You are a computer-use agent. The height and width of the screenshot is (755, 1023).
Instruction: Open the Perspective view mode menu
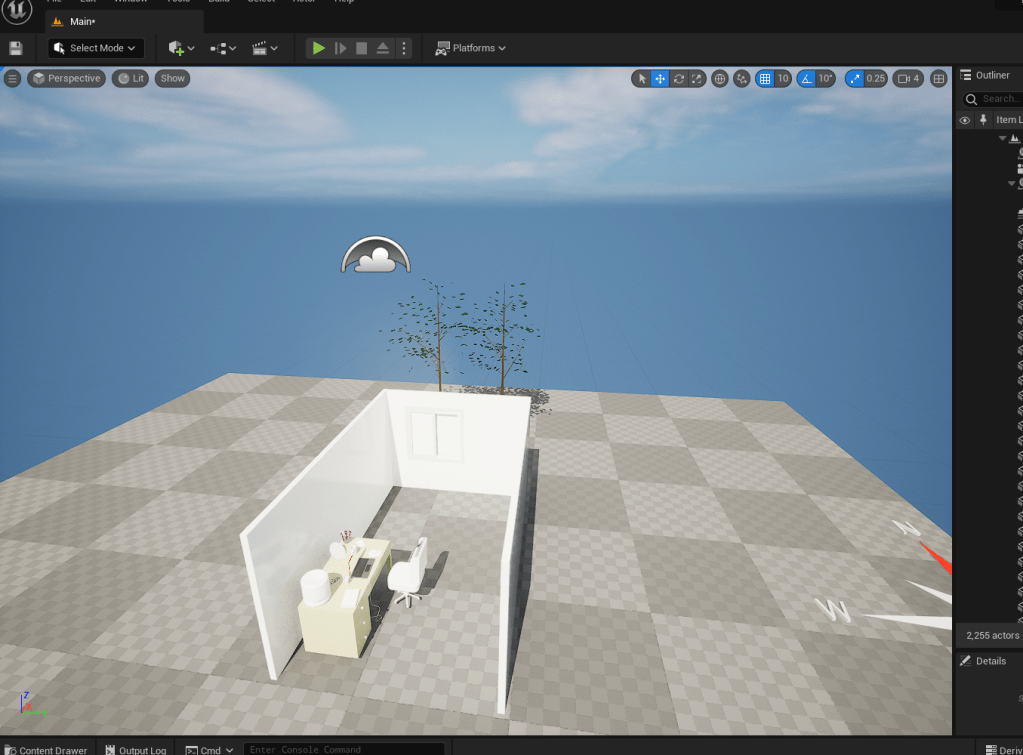pyautogui.click(x=67, y=78)
